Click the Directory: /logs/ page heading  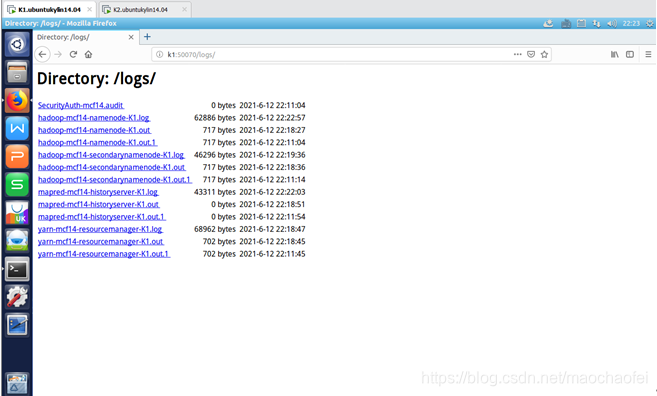[96, 79]
